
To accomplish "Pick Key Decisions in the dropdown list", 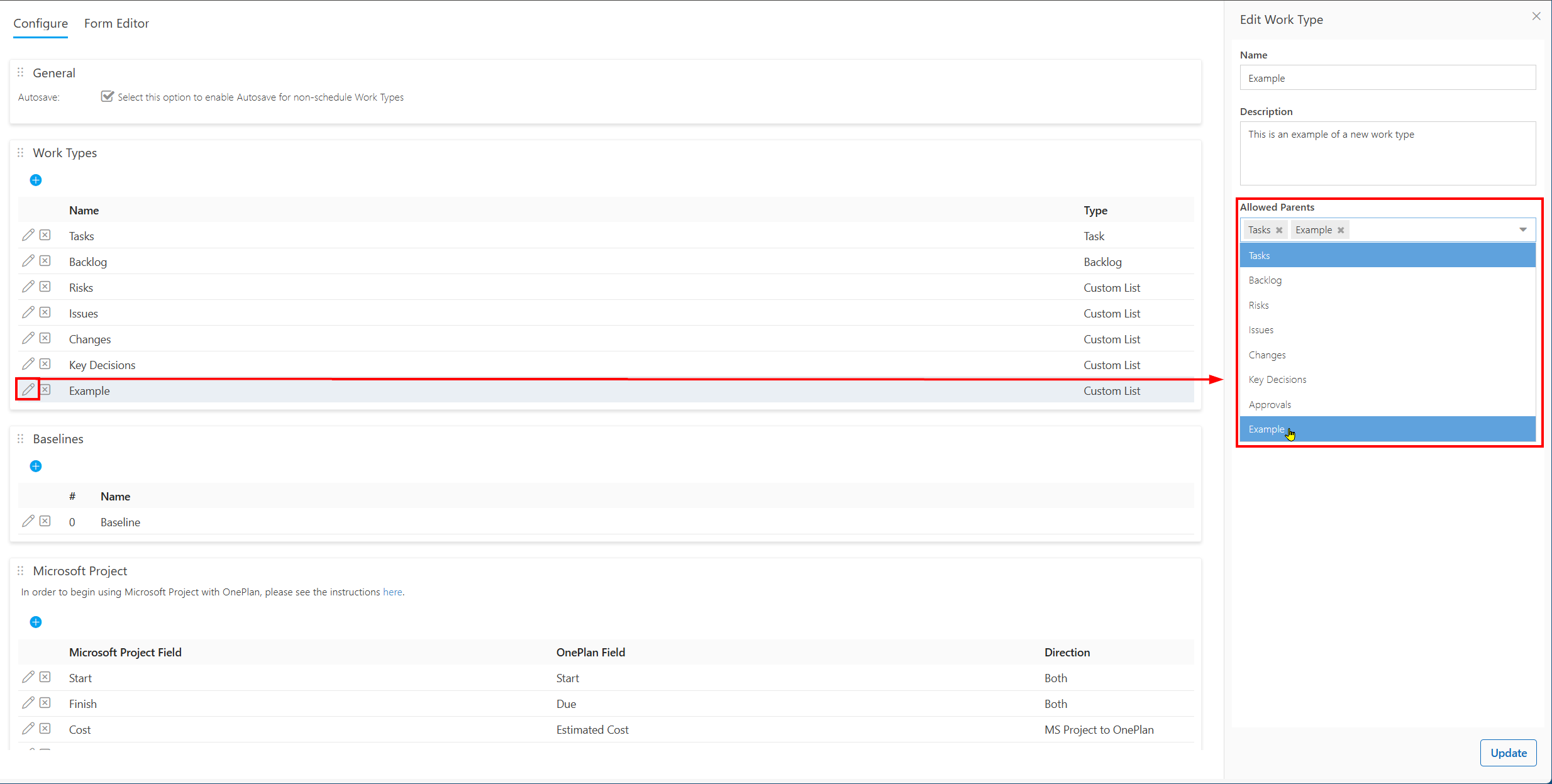I will (x=1387, y=380).
